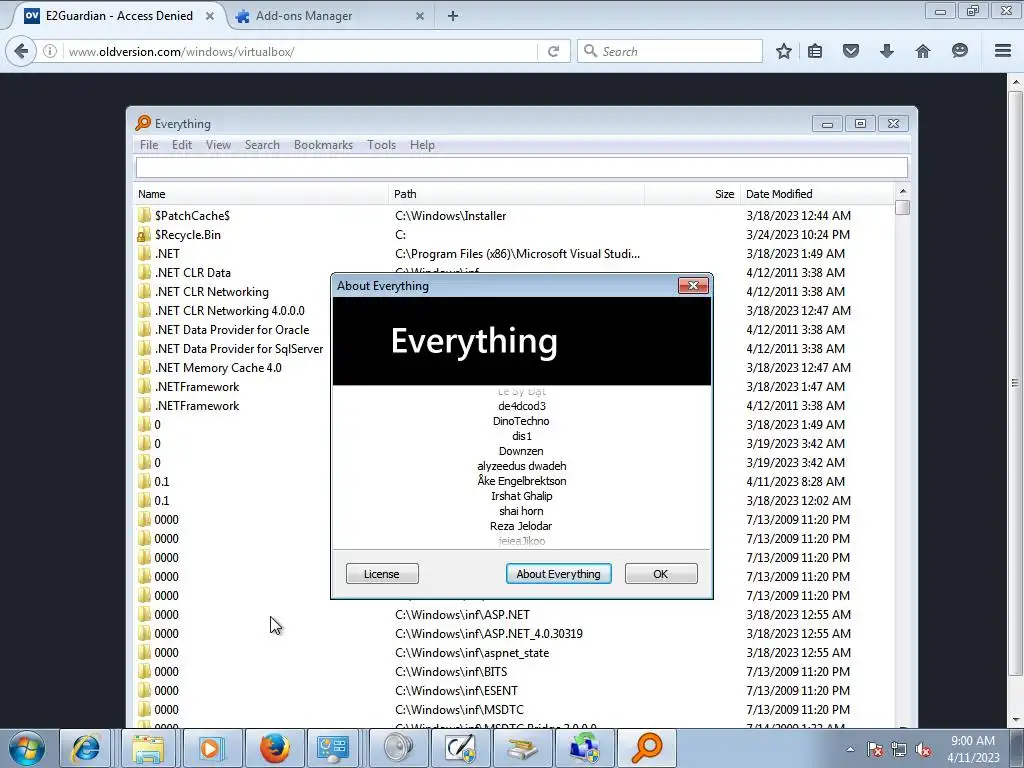Image resolution: width=1024 pixels, height=768 pixels.
Task: Click contributor name Åke Engelbrektson
Action: pos(522,481)
